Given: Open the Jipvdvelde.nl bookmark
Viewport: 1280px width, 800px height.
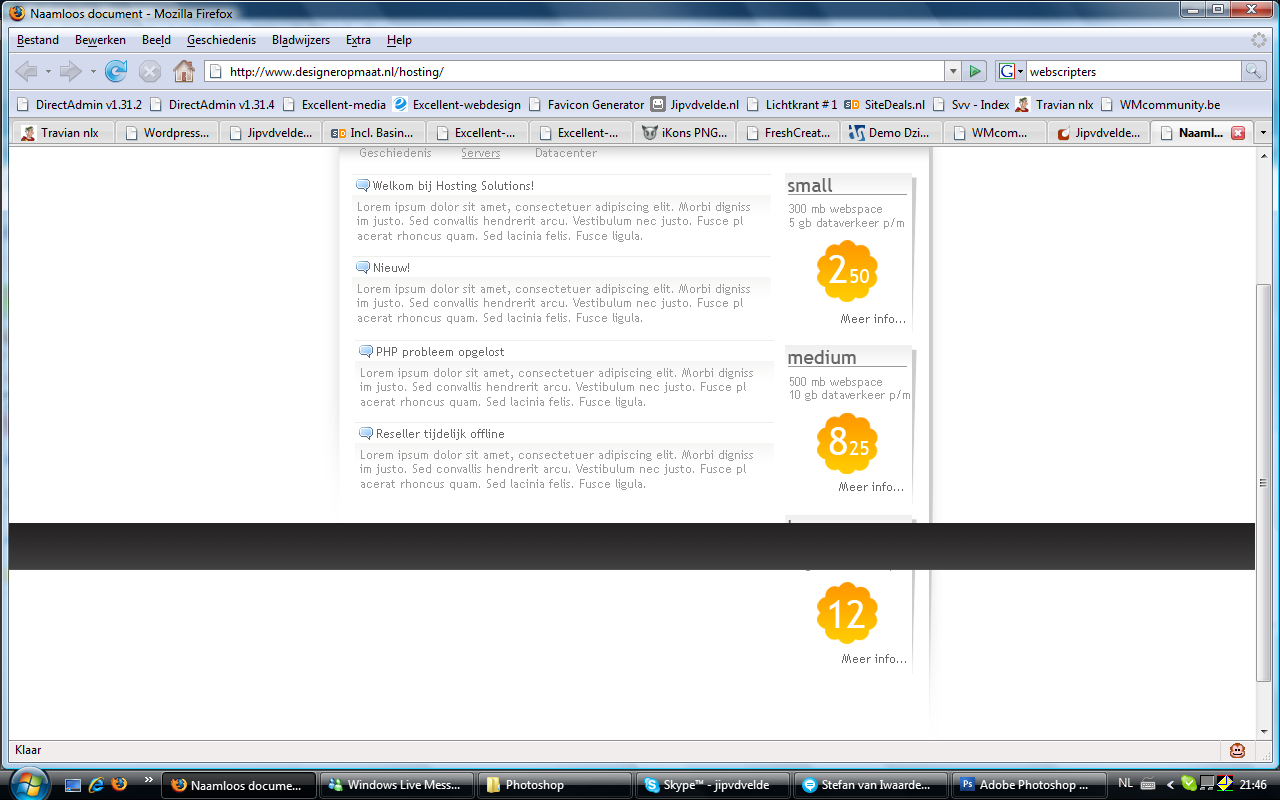Looking at the screenshot, I should (x=696, y=104).
